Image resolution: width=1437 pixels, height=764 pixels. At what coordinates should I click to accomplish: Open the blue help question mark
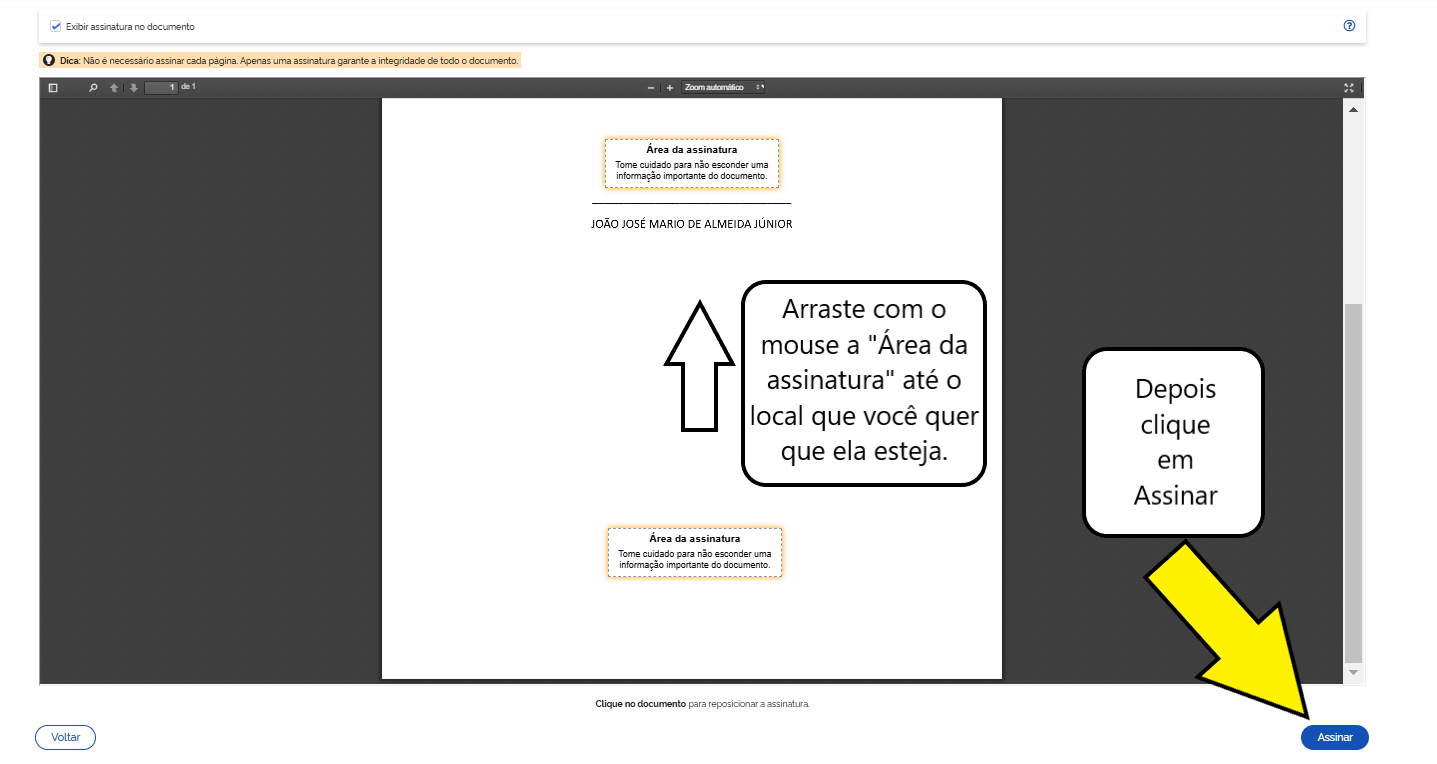pyautogui.click(x=1349, y=26)
